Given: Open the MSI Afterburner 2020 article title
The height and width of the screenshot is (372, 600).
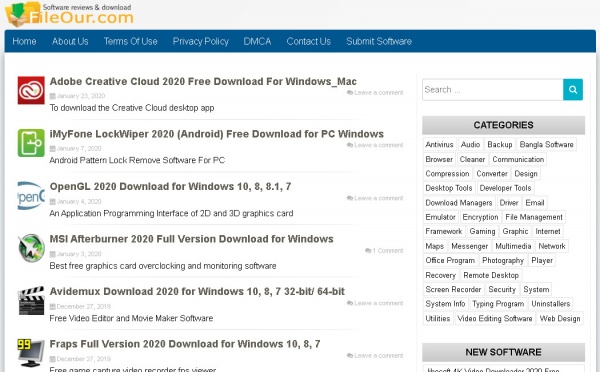Looking at the screenshot, I should (x=191, y=239).
